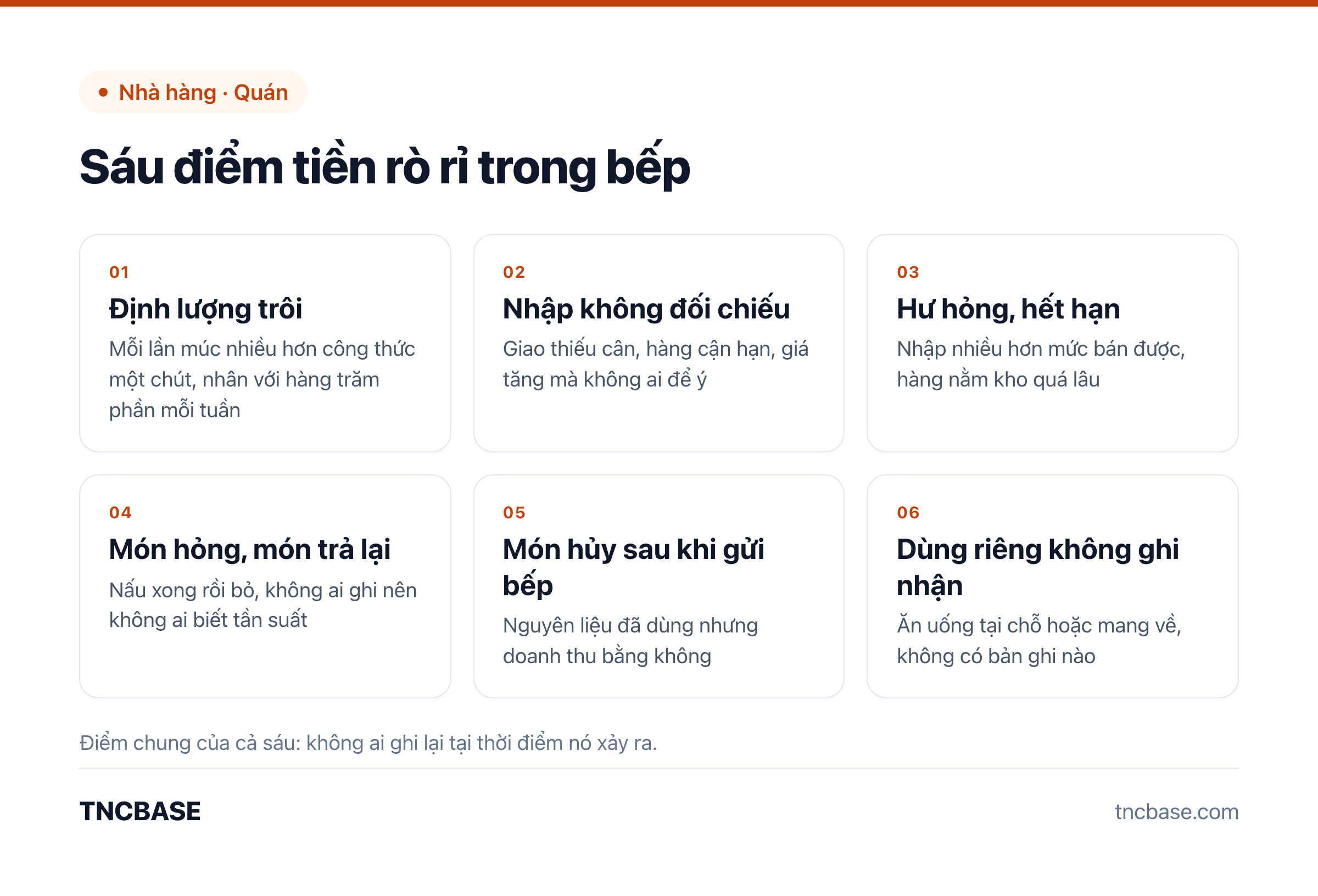Click the description 'Nguyên liệu đã dùng nhưng doanh thu'

(630, 641)
